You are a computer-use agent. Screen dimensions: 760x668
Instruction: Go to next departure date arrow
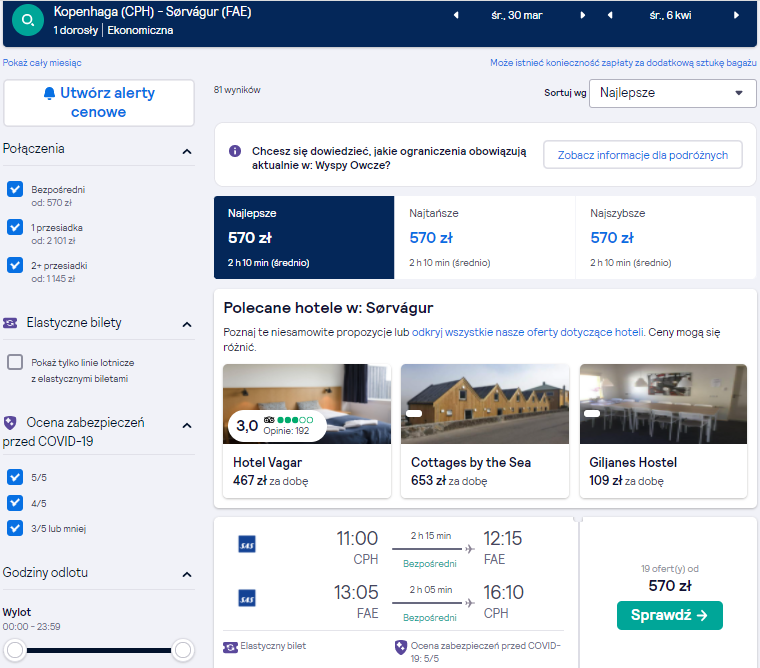[583, 15]
